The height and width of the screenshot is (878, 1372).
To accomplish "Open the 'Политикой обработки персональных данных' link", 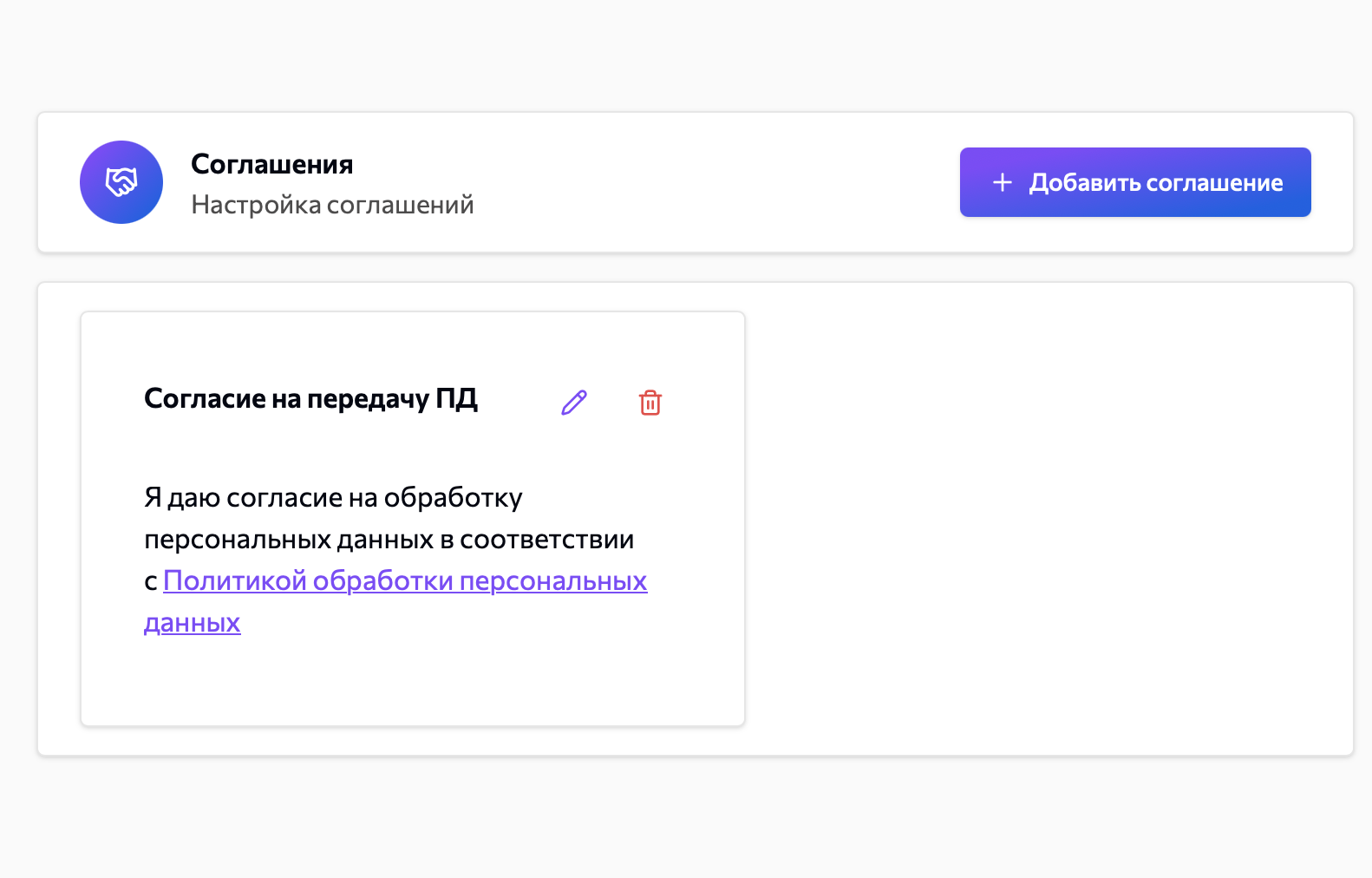I will pos(405,580).
